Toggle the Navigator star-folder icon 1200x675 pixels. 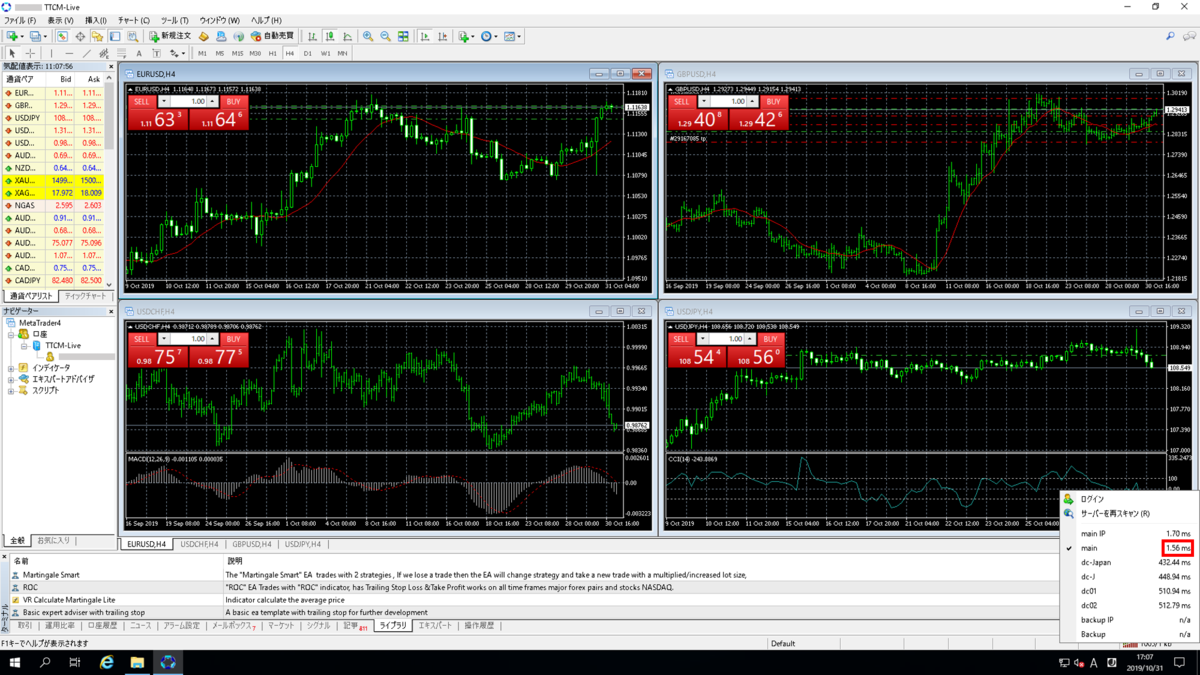click(97, 36)
